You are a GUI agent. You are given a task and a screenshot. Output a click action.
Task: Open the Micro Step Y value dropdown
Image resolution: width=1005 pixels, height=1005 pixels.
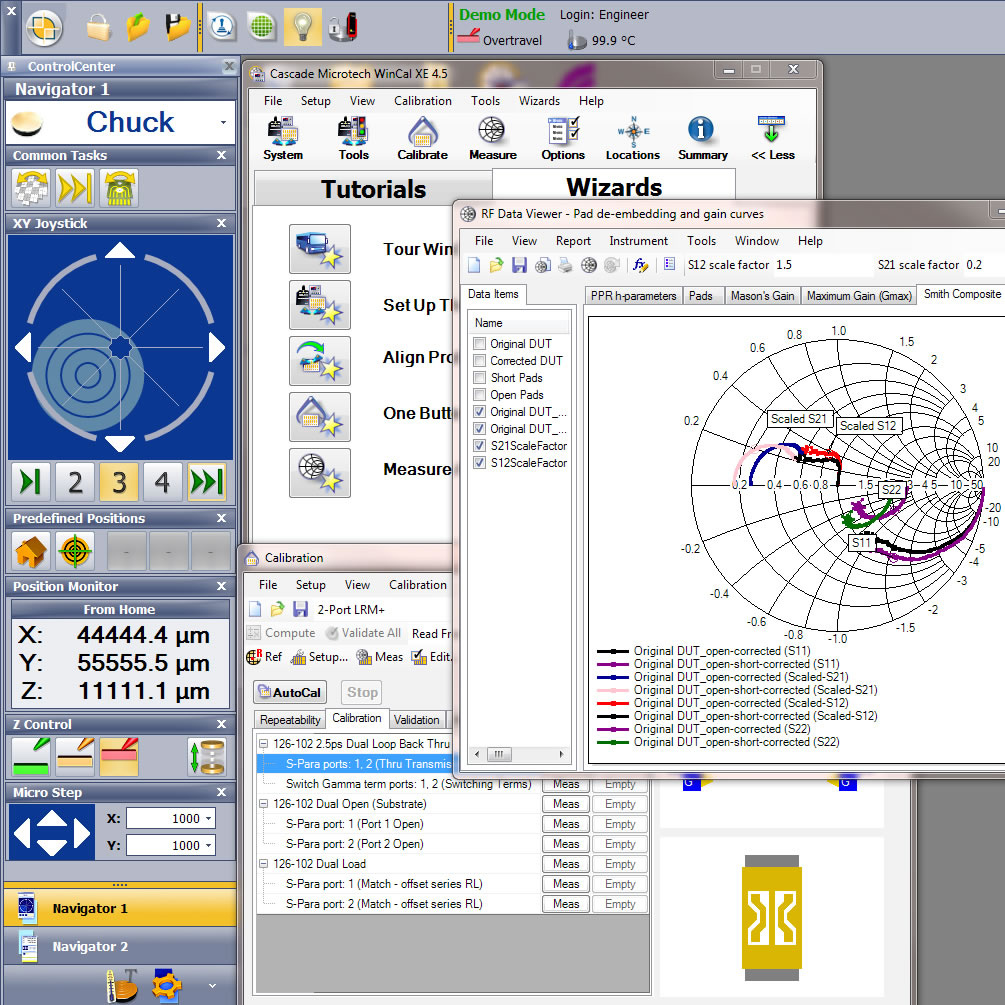click(x=208, y=845)
